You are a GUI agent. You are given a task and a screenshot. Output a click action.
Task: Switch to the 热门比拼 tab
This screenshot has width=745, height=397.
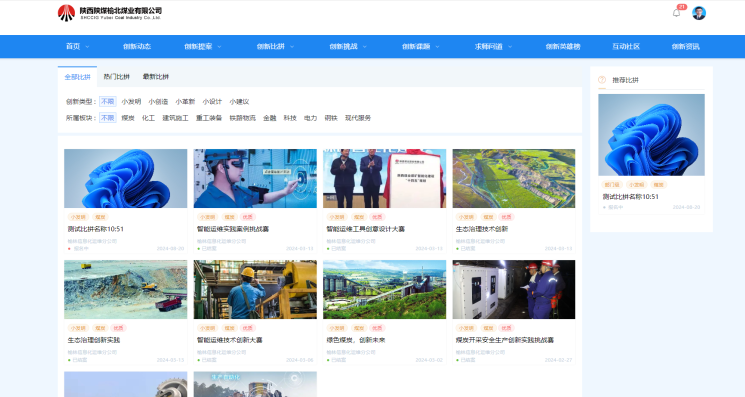click(116, 76)
